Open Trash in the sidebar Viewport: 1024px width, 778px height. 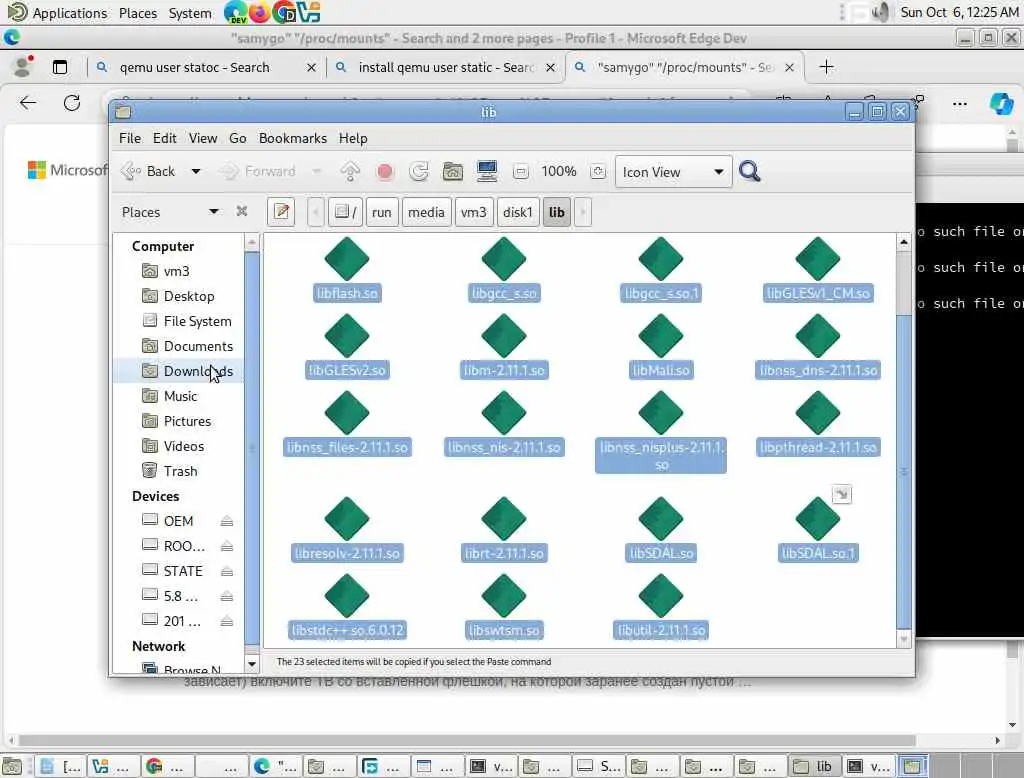click(180, 470)
